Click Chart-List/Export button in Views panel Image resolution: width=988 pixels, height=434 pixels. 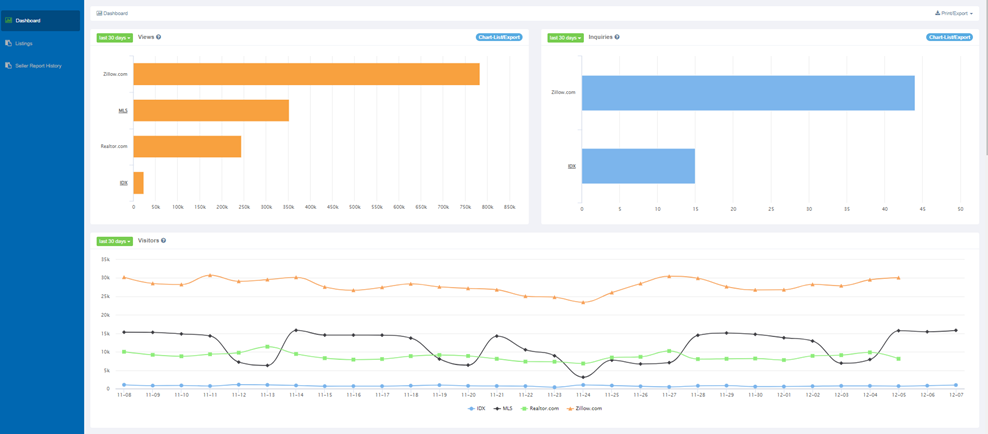click(x=499, y=37)
